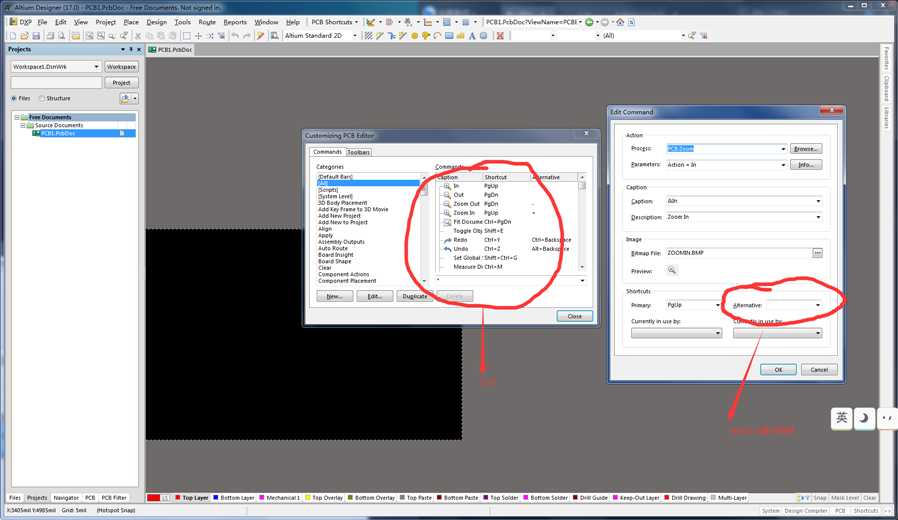
Task: Click the bitmap file browse ellipsis button
Action: point(817,253)
